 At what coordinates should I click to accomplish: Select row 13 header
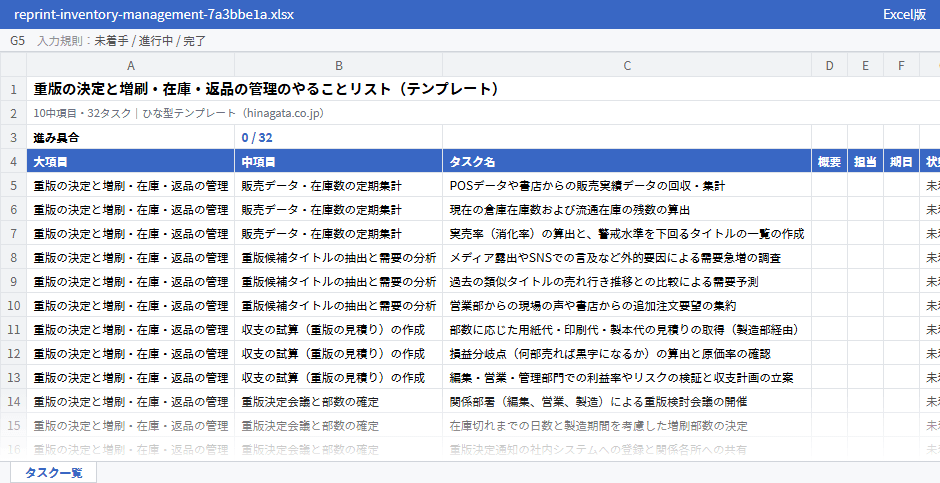(13, 377)
